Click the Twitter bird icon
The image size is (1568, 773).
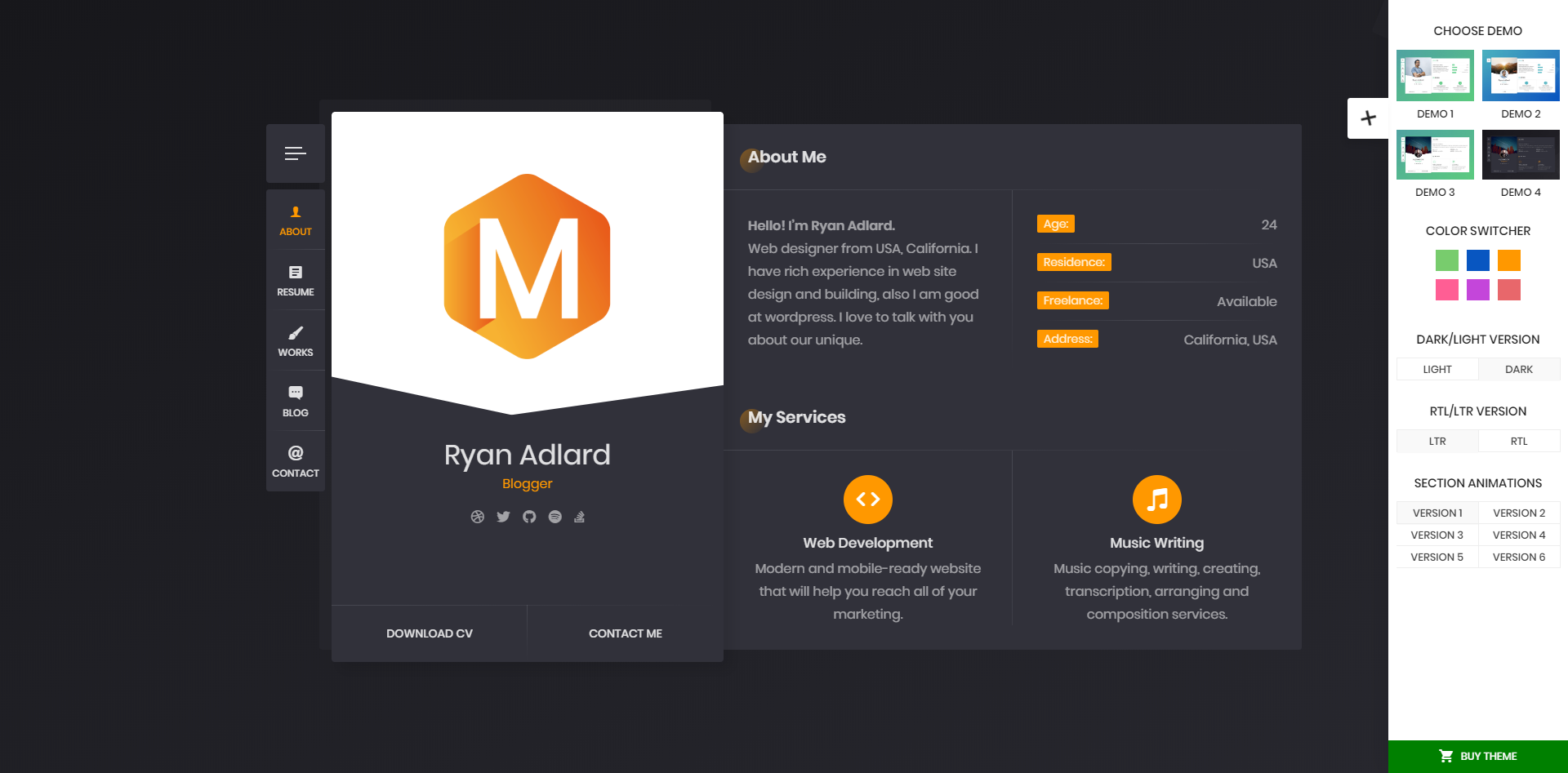tap(503, 517)
